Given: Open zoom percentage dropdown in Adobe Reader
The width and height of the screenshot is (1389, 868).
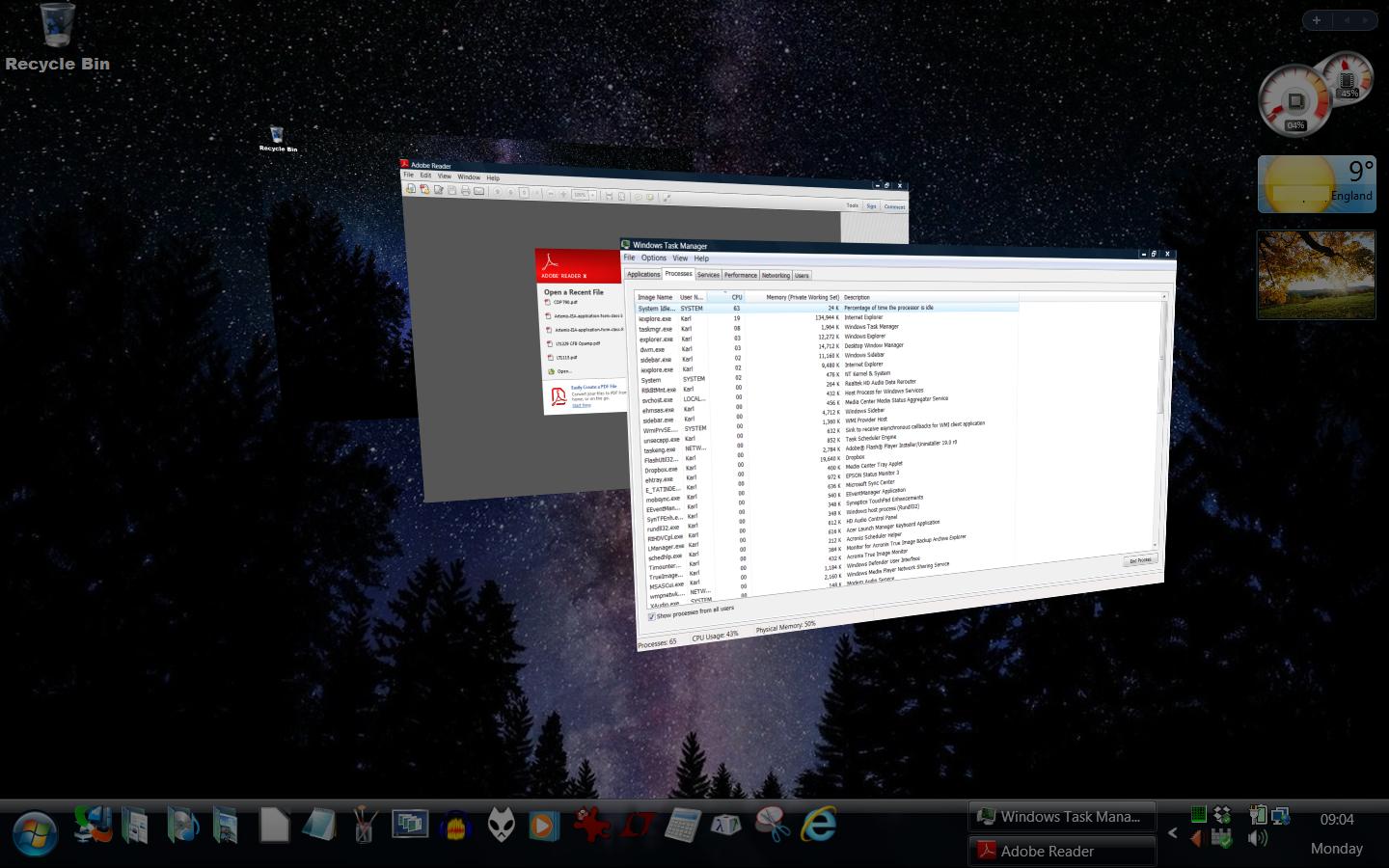Looking at the screenshot, I should [x=591, y=195].
